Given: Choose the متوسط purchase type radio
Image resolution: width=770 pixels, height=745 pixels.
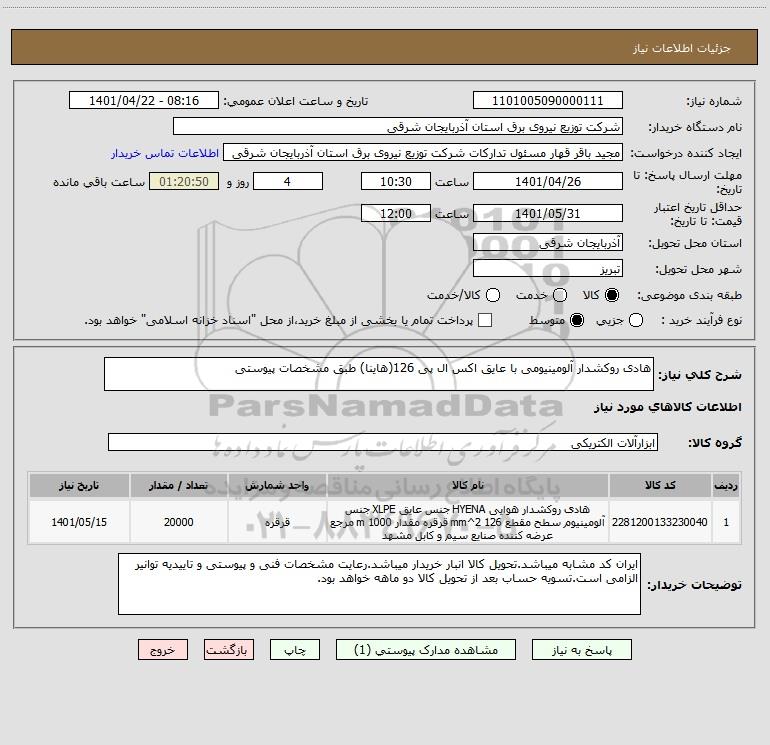Looking at the screenshot, I should click(x=577, y=320).
